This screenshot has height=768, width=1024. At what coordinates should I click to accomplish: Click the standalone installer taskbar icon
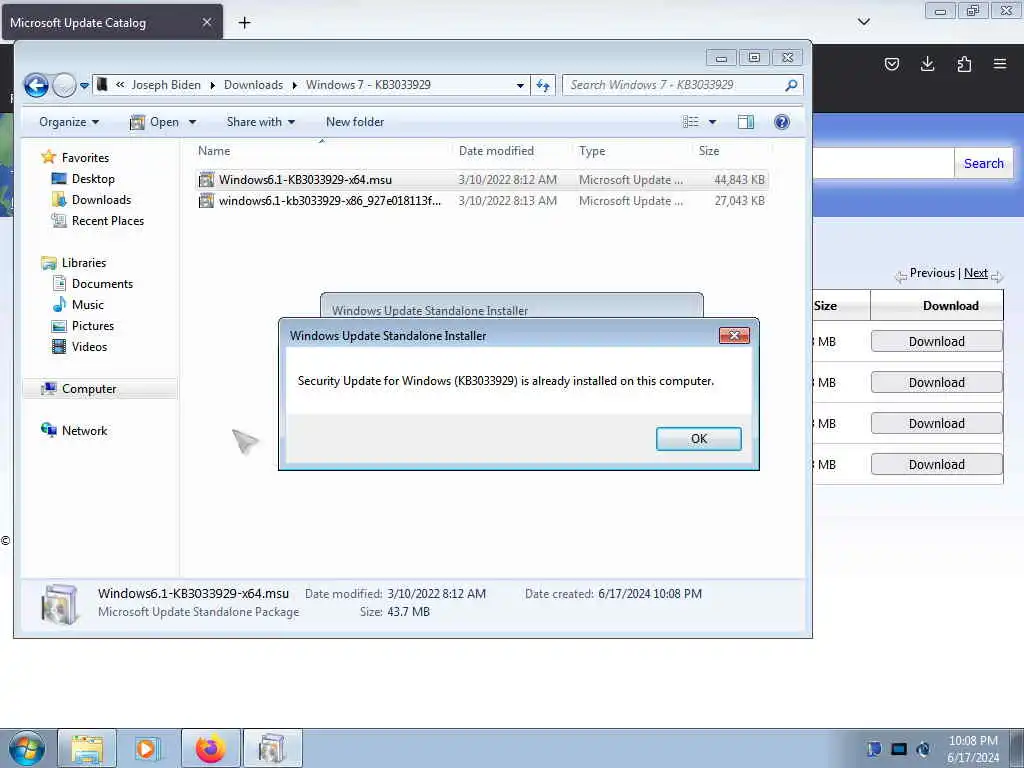(x=272, y=748)
